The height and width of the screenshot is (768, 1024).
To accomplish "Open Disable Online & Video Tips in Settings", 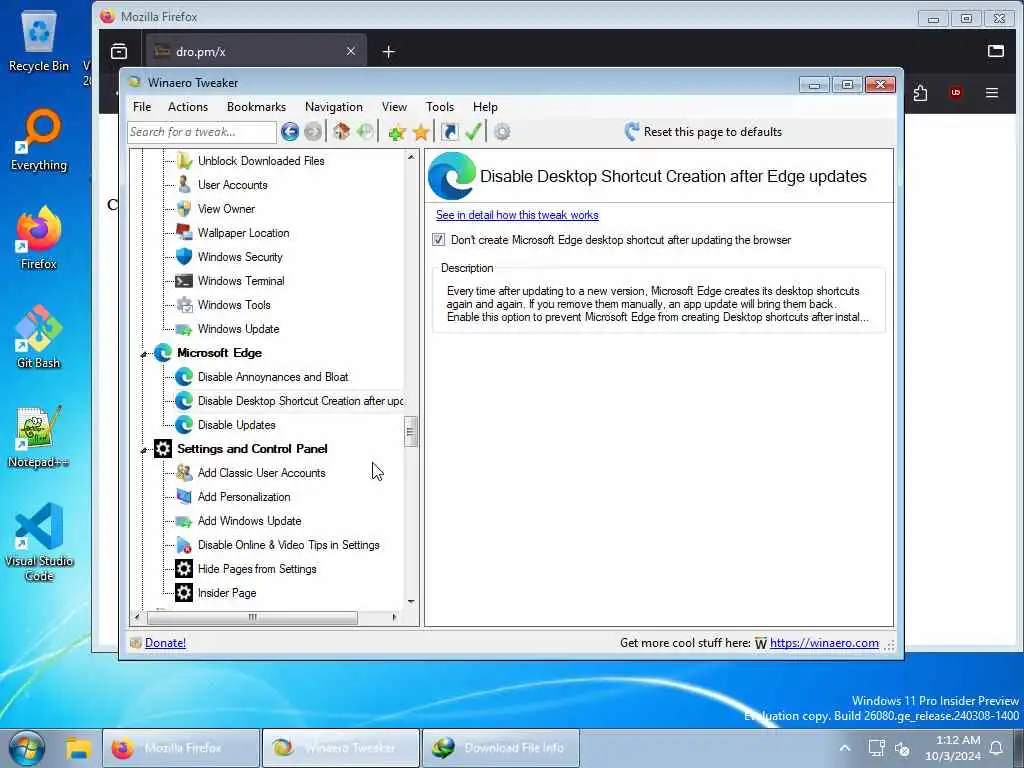I will 288,545.
